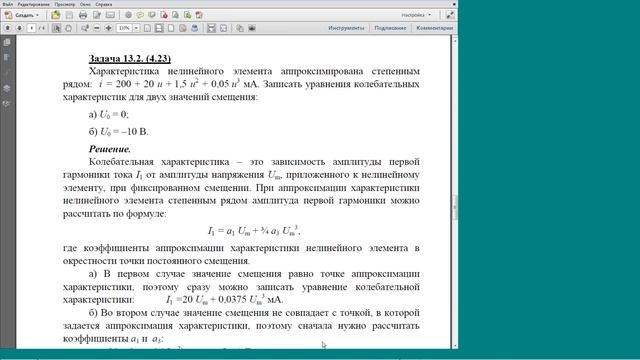
Task: Toggle the fit width scrolling icon
Action: point(211,28)
